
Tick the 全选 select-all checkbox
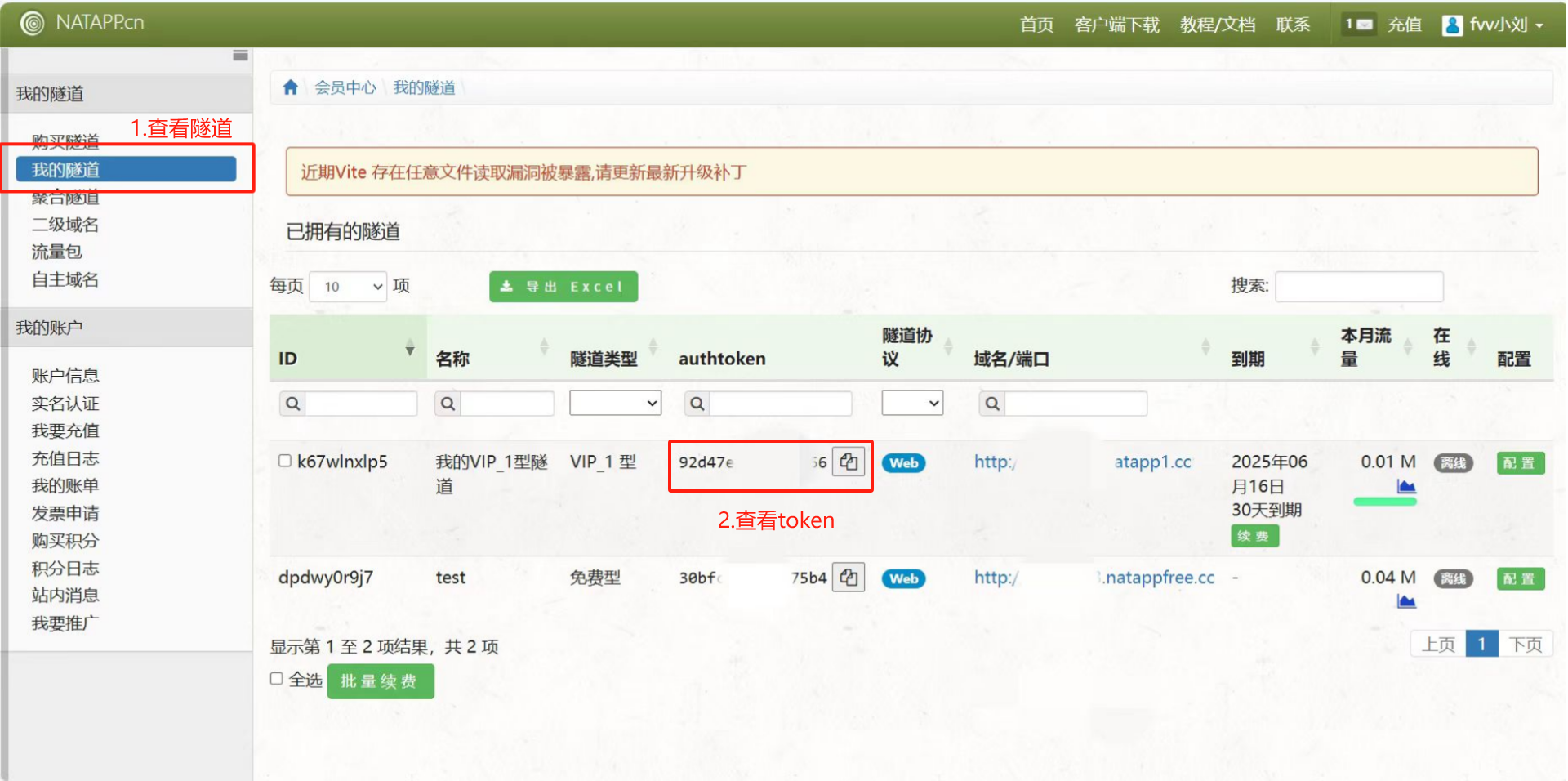[x=277, y=679]
